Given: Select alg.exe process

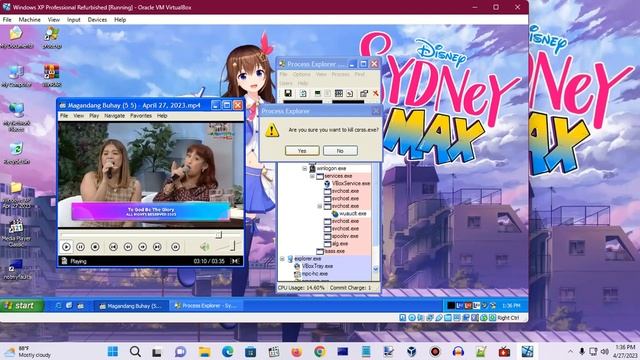Looking at the screenshot, I should [340, 243].
